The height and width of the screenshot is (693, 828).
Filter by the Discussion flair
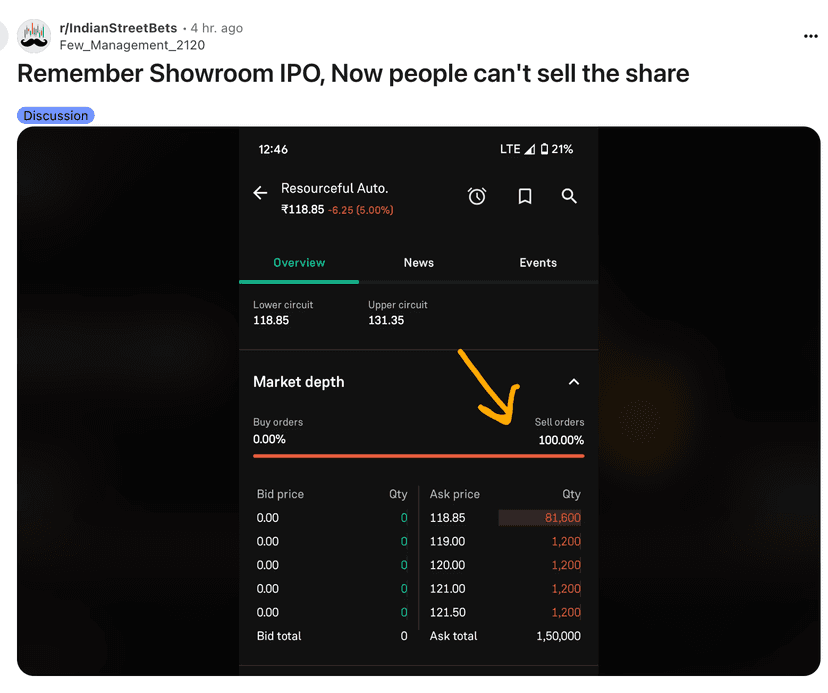tap(55, 116)
